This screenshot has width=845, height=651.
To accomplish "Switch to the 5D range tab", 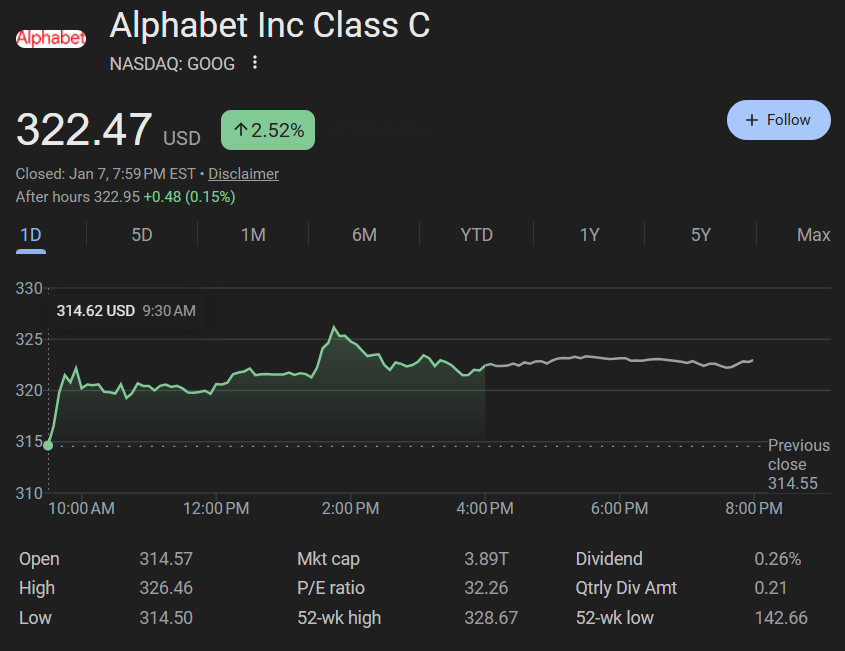I will tap(142, 235).
